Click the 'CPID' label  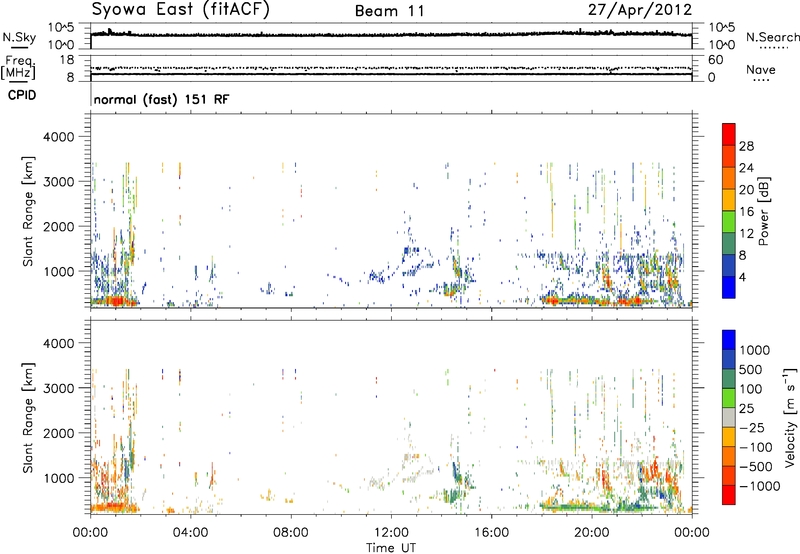coord(22,95)
